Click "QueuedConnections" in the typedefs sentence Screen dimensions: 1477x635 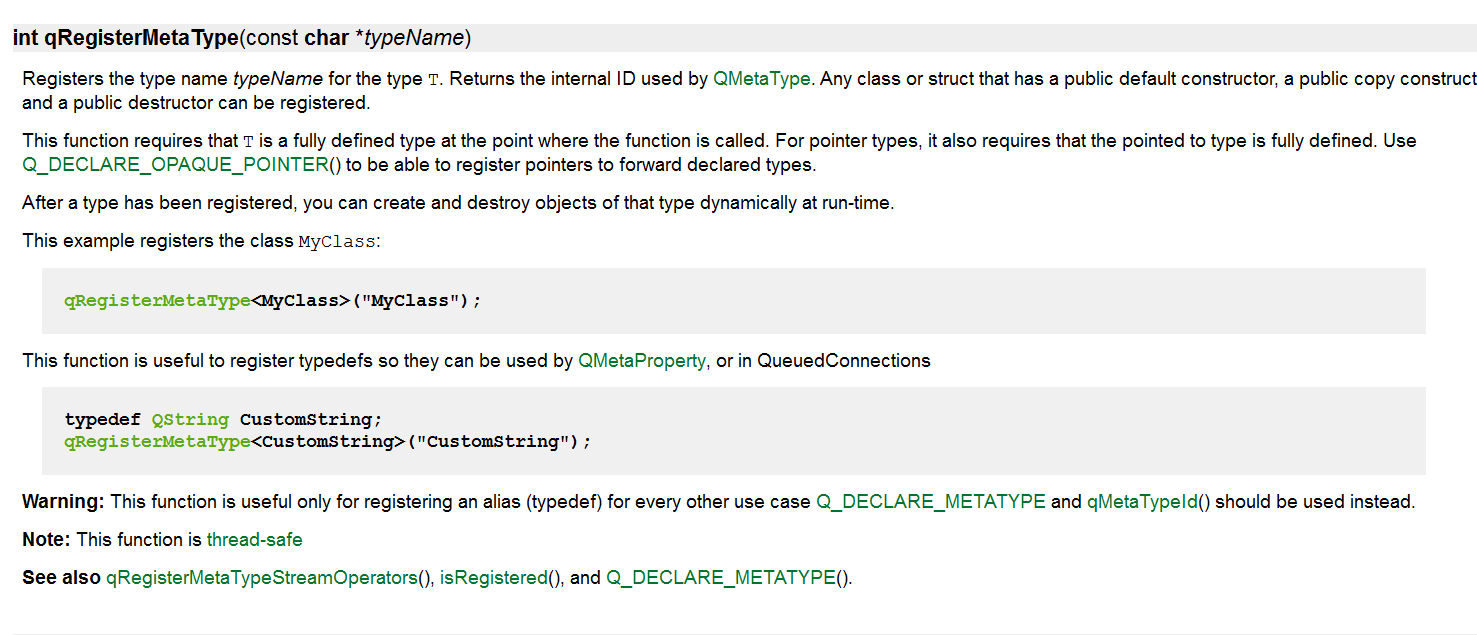pyautogui.click(x=844, y=361)
